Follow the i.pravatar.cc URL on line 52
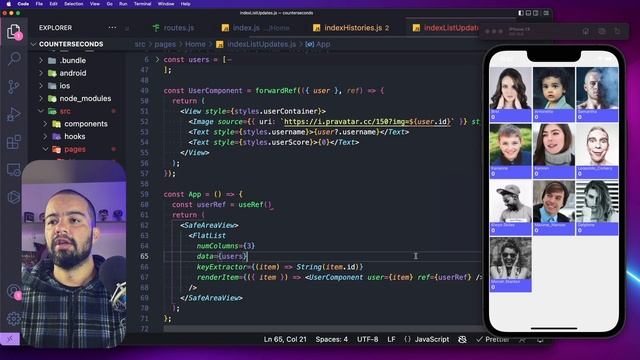Viewport: 640px width, 360px height. [367, 122]
